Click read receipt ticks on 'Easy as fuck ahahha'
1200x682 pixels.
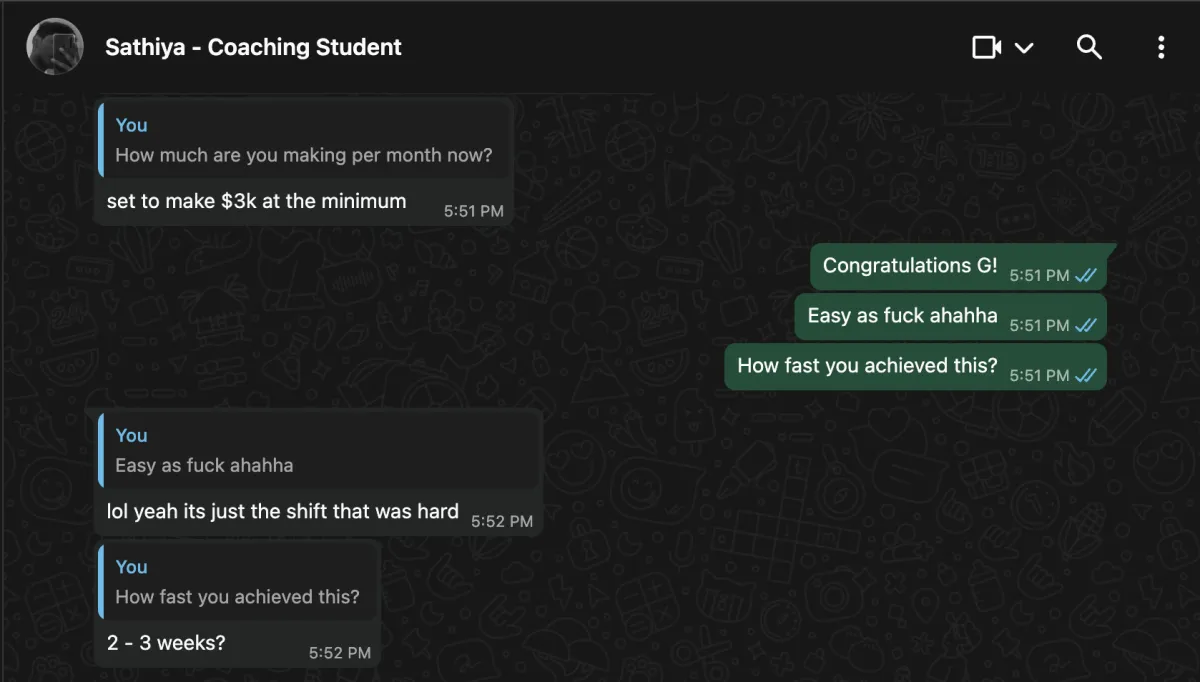coord(1086,325)
